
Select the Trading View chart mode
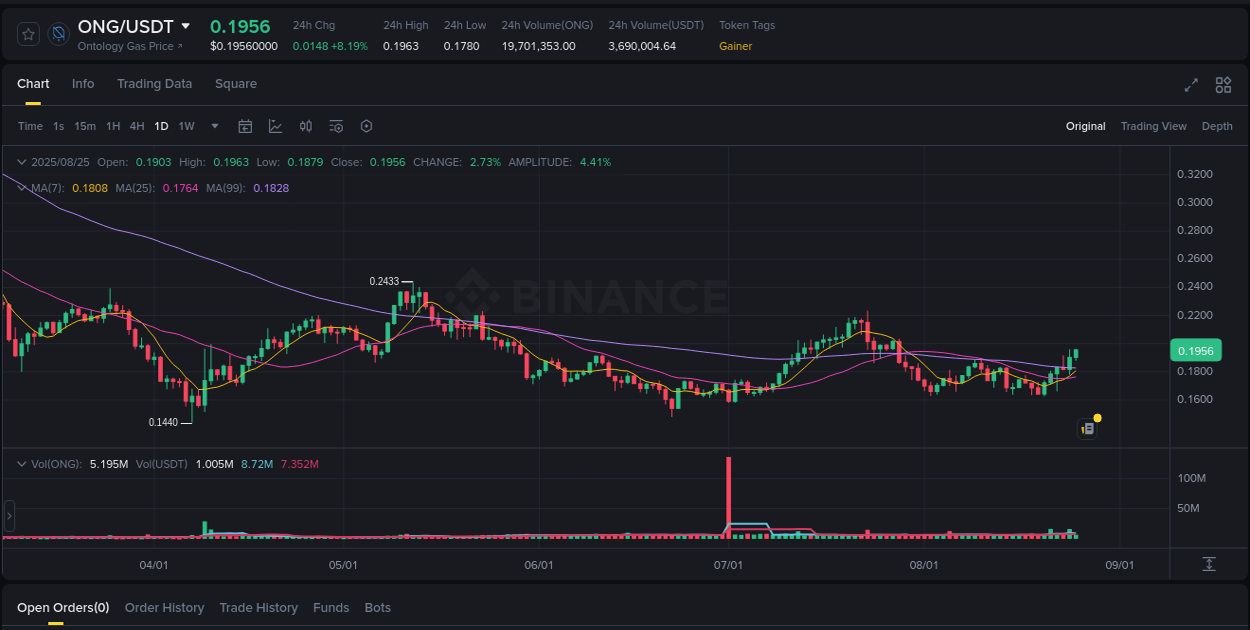(x=1153, y=126)
